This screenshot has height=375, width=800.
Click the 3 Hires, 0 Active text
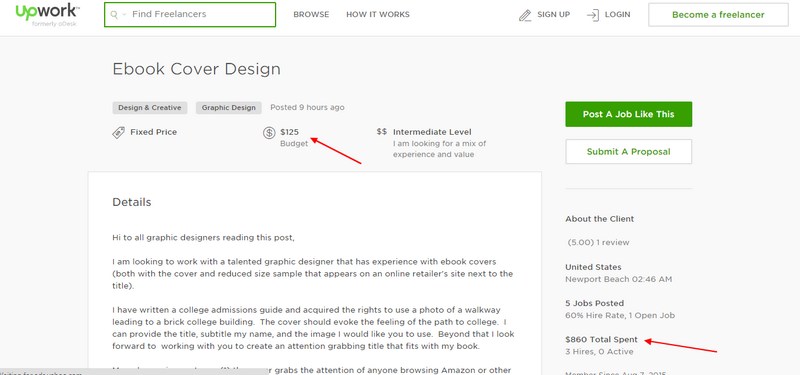pyautogui.click(x=599, y=352)
